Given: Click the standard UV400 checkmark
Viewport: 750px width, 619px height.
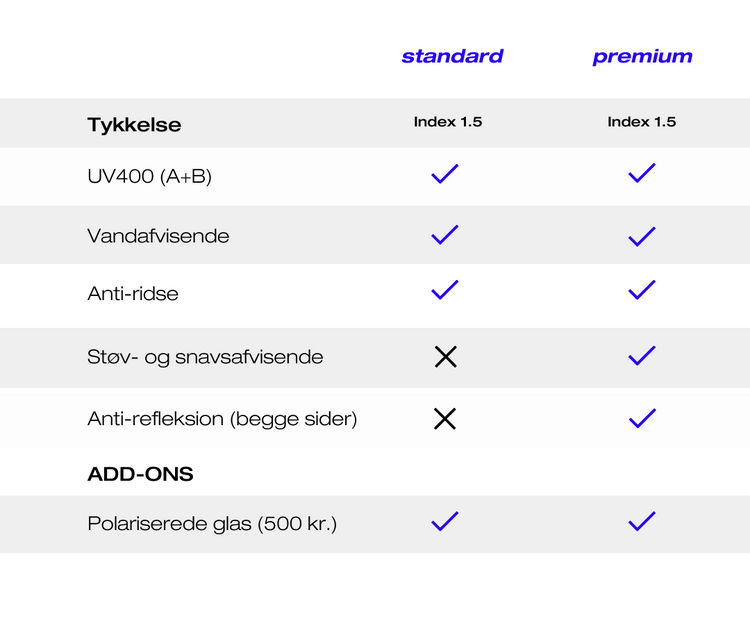Looking at the screenshot, I should click(445, 174).
